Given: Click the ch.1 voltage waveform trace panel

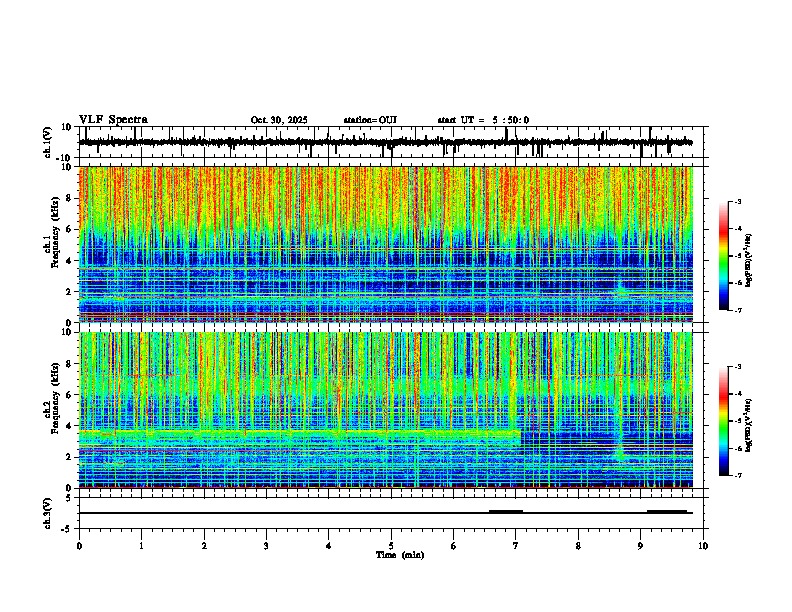Looking at the screenshot, I should (x=393, y=142).
